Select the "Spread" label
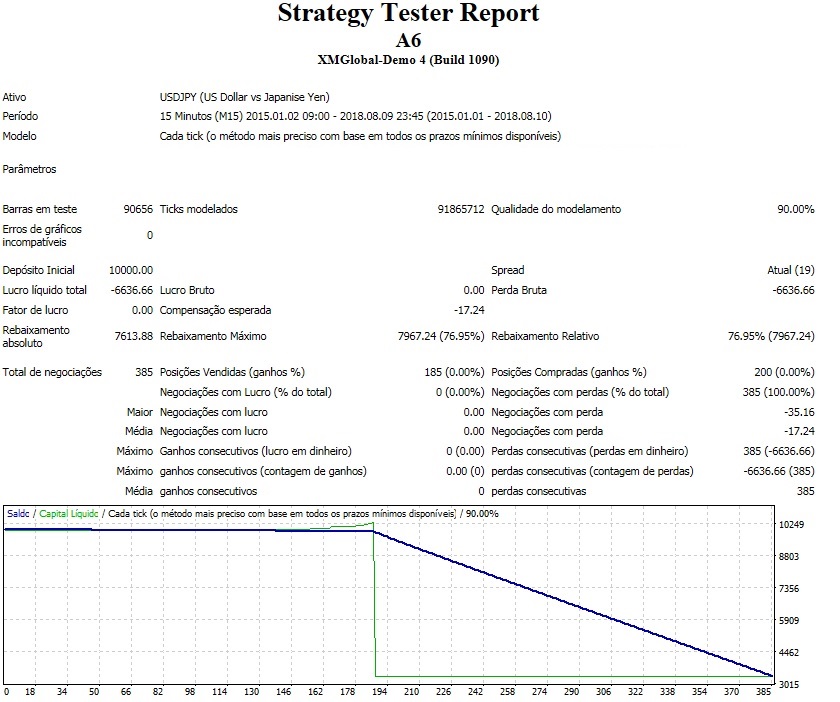Screen dimensions: 840x702 (x=508, y=270)
